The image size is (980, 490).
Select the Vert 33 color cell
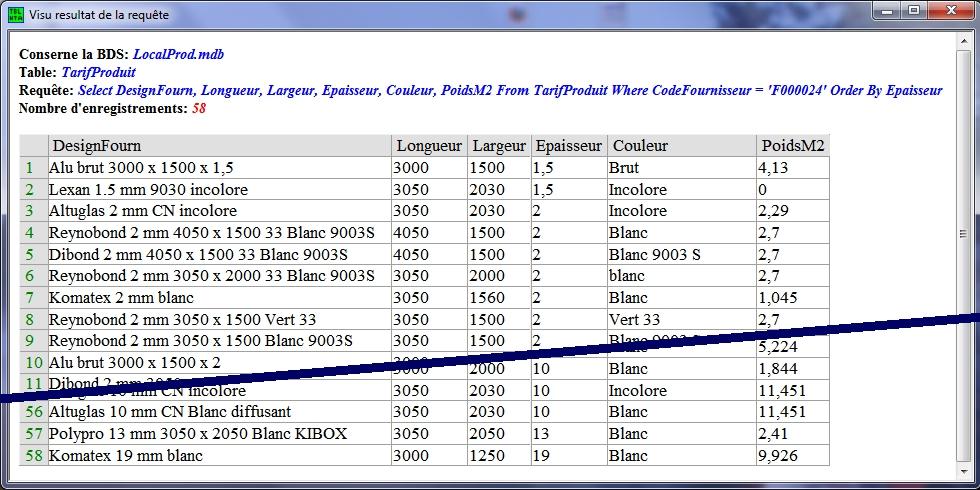pyautogui.click(x=681, y=320)
